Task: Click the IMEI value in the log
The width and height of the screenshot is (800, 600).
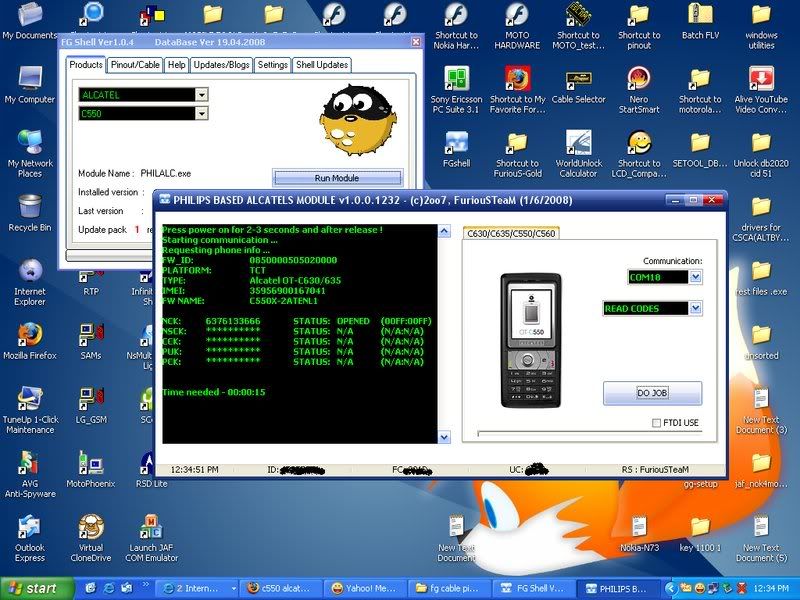Action: click(287, 291)
